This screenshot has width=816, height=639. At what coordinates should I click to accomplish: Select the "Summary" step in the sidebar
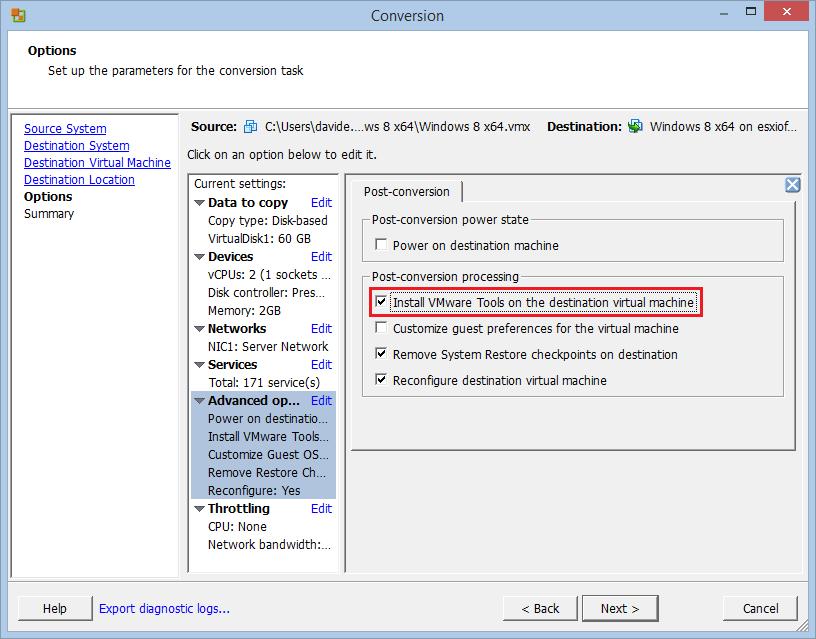click(48, 213)
